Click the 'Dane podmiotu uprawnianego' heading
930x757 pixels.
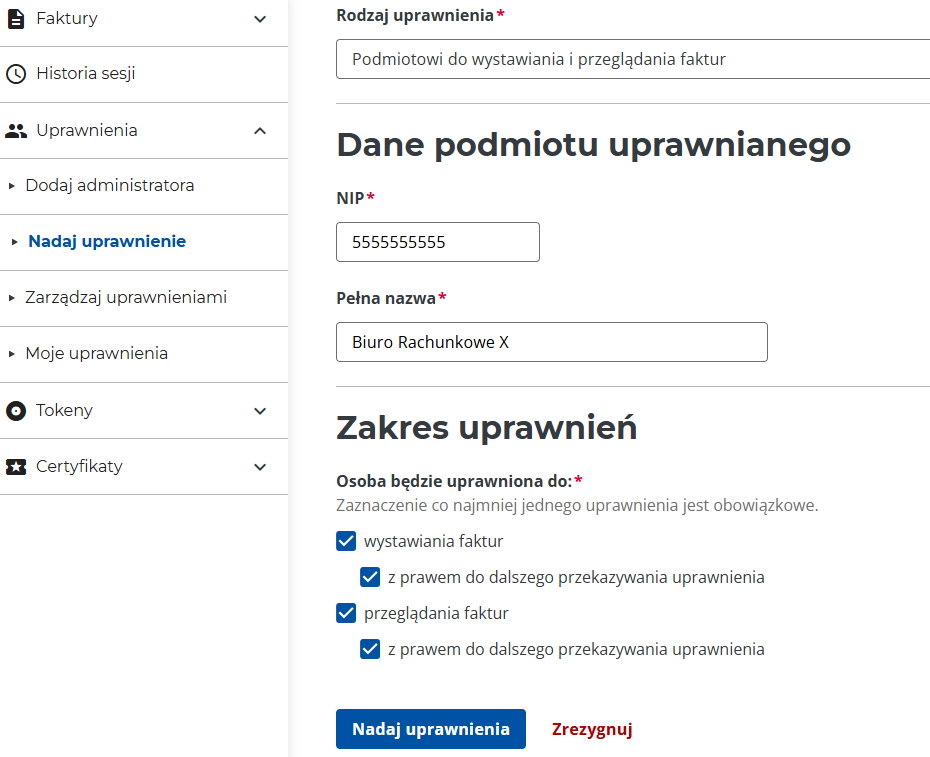pyautogui.click(x=594, y=145)
